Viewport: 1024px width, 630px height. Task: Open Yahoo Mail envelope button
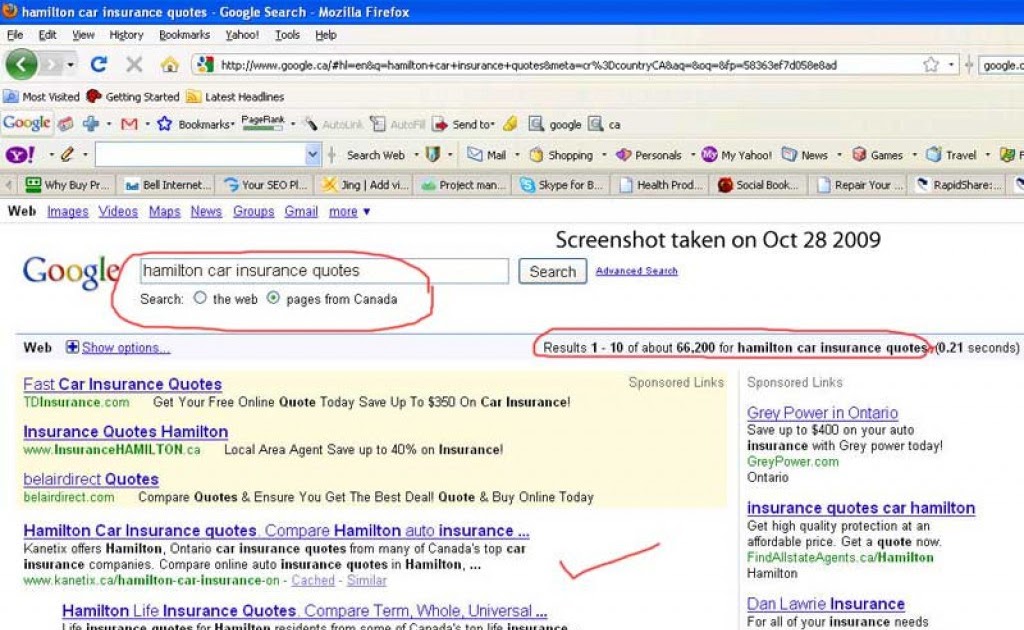[487, 155]
